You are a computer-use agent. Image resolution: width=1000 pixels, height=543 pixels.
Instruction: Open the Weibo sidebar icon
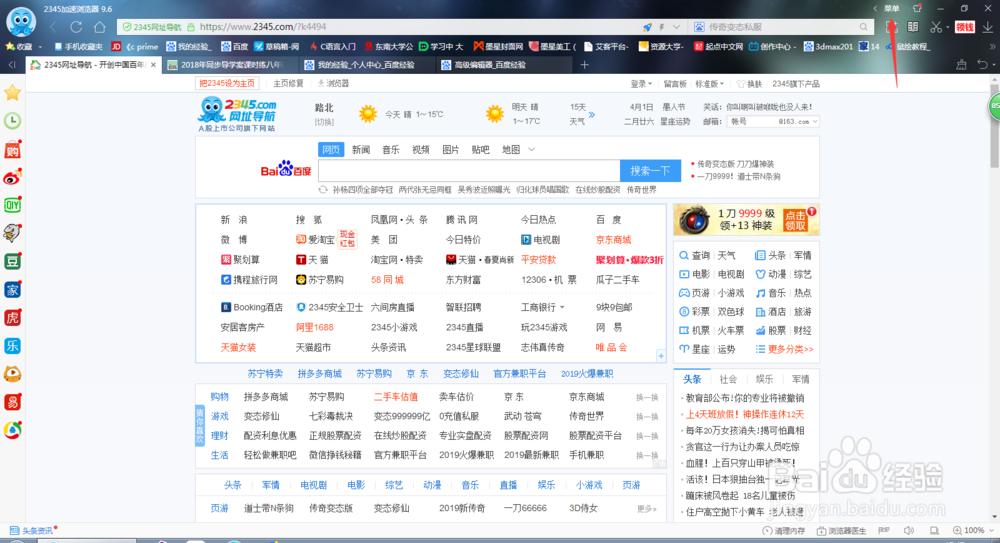[12, 177]
